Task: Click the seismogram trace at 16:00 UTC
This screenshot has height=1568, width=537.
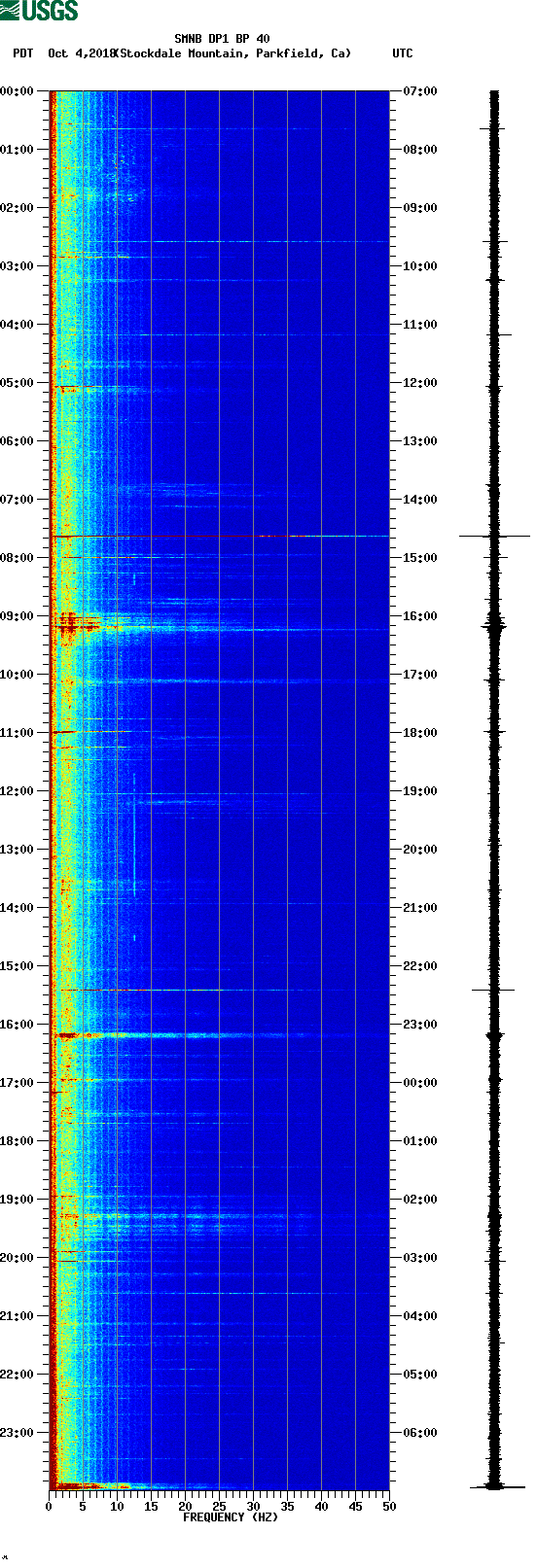Action: coord(495,622)
